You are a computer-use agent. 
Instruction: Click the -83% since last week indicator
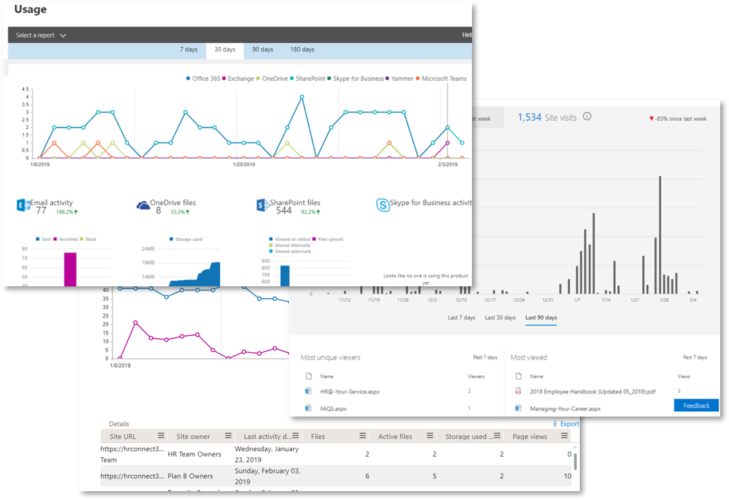point(678,119)
